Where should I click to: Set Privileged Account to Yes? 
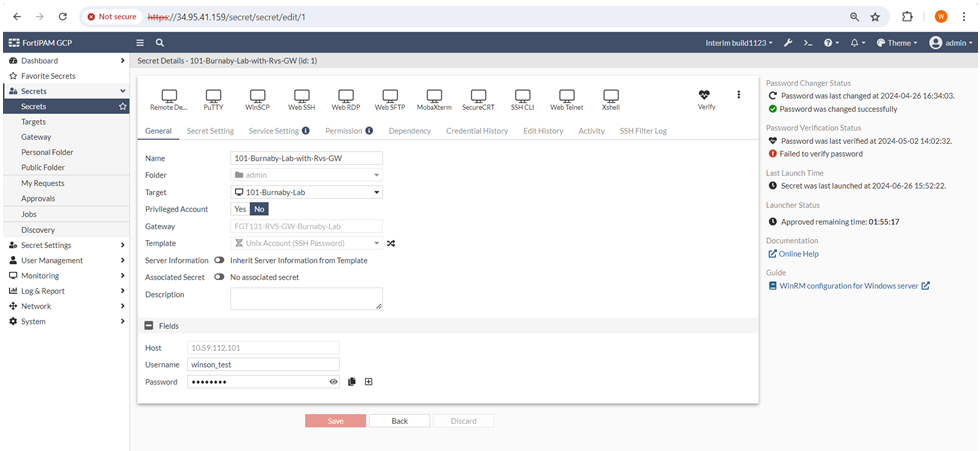coord(240,209)
